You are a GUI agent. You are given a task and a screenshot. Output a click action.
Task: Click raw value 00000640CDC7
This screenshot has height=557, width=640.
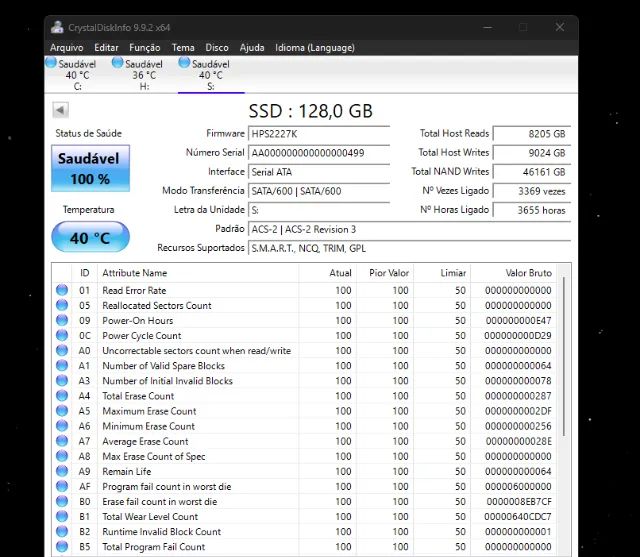[518, 517]
